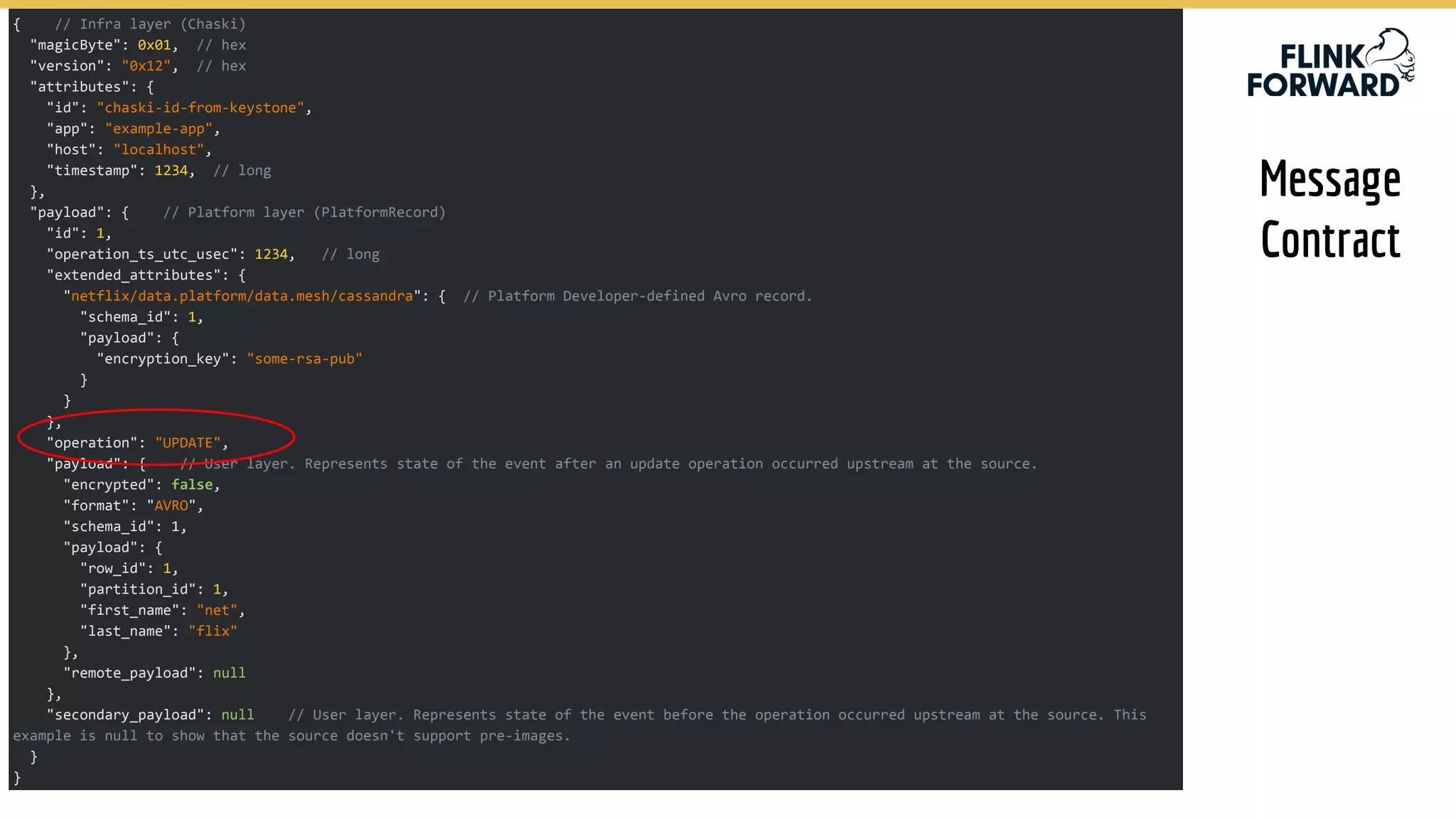Click the "Message Contract" slide title

[x=1330, y=209]
